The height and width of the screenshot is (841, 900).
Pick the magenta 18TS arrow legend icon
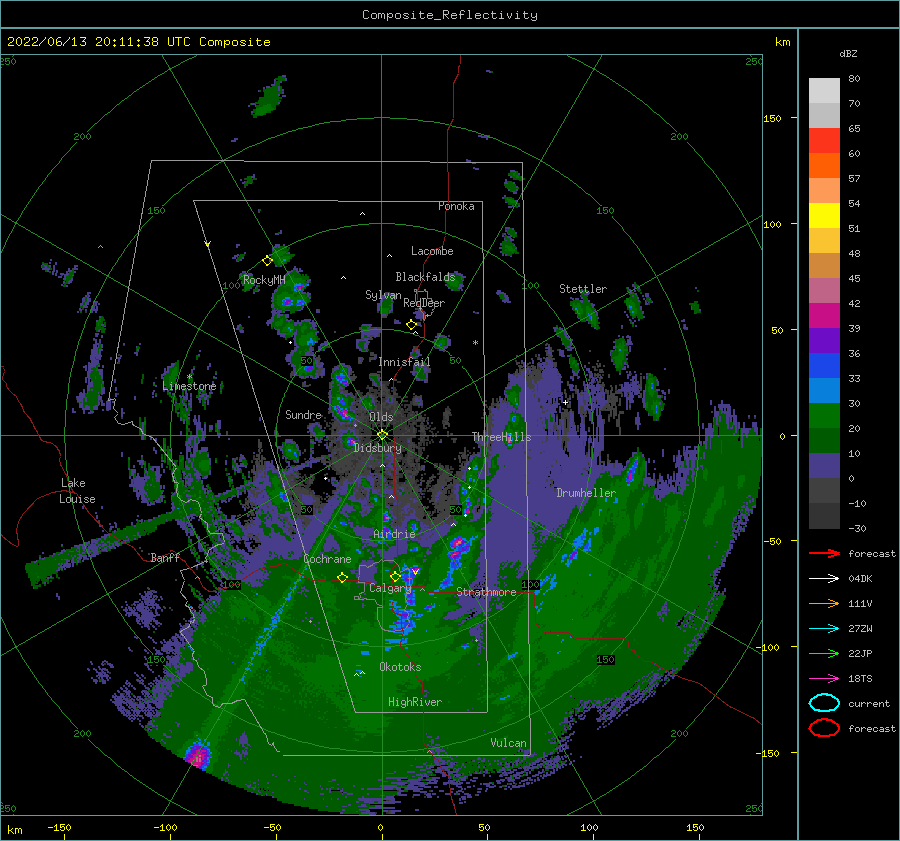click(x=824, y=679)
